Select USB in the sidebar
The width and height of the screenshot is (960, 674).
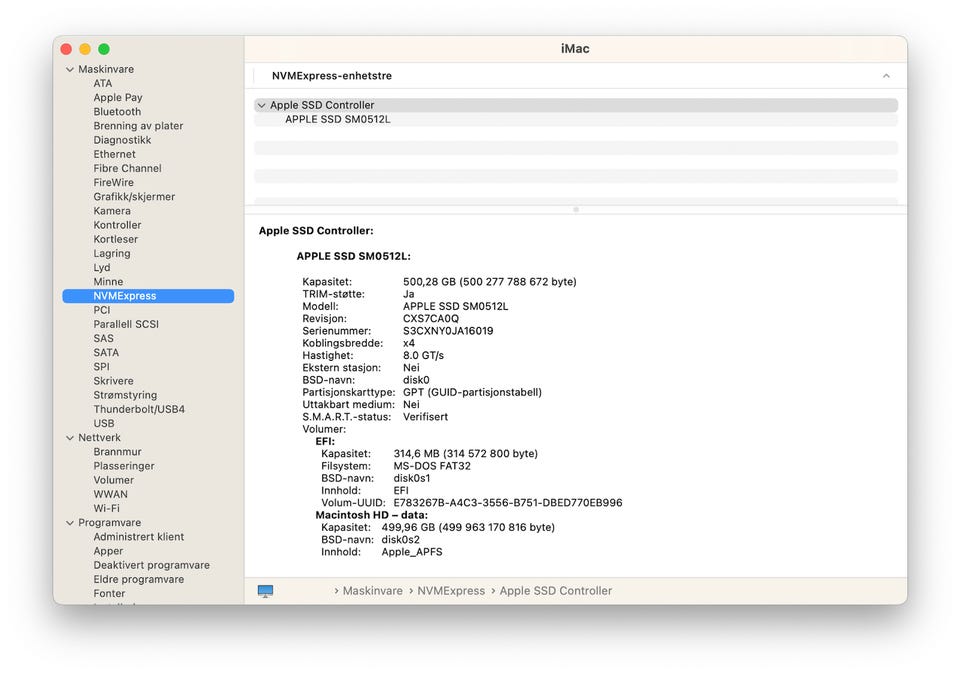104,424
